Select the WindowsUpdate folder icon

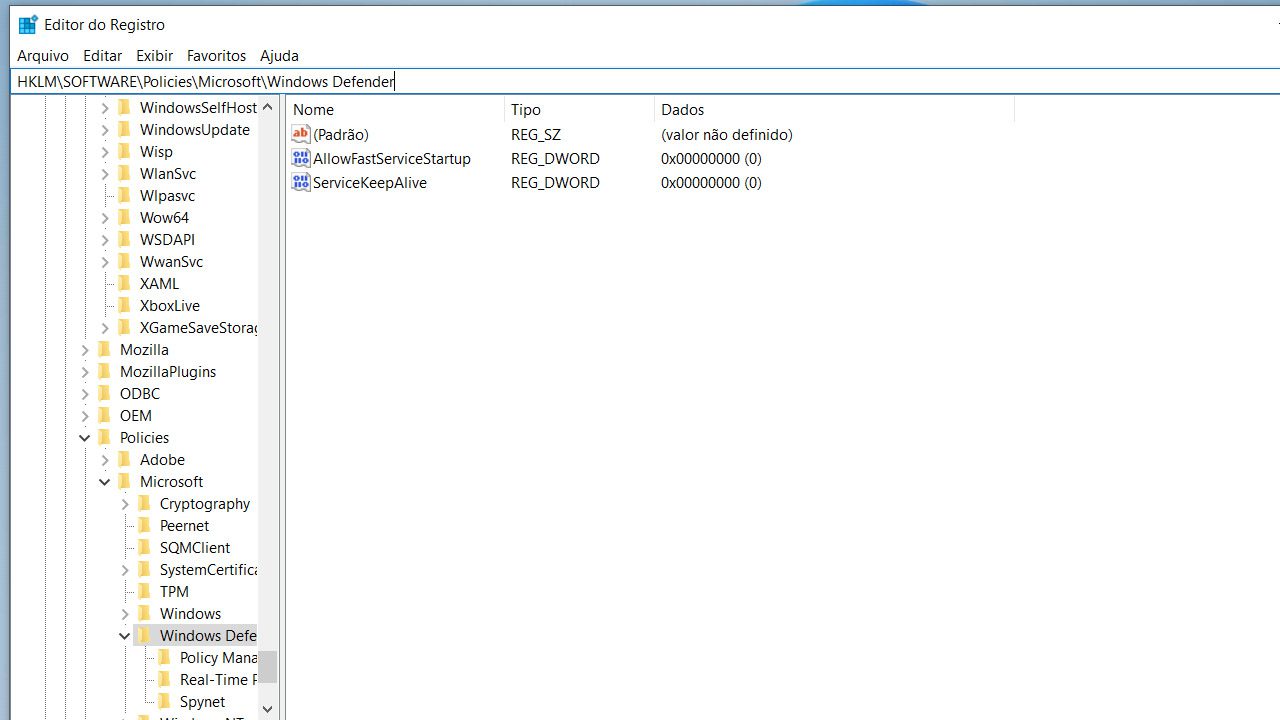tap(124, 129)
